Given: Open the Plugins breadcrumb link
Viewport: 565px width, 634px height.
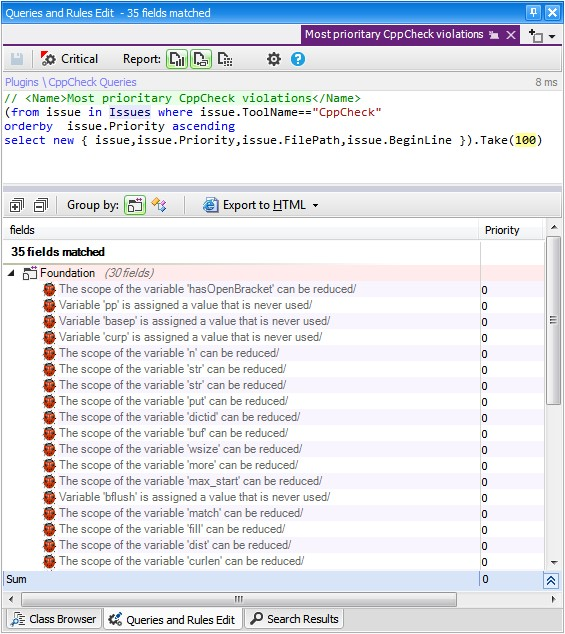Looking at the screenshot, I should [21, 82].
